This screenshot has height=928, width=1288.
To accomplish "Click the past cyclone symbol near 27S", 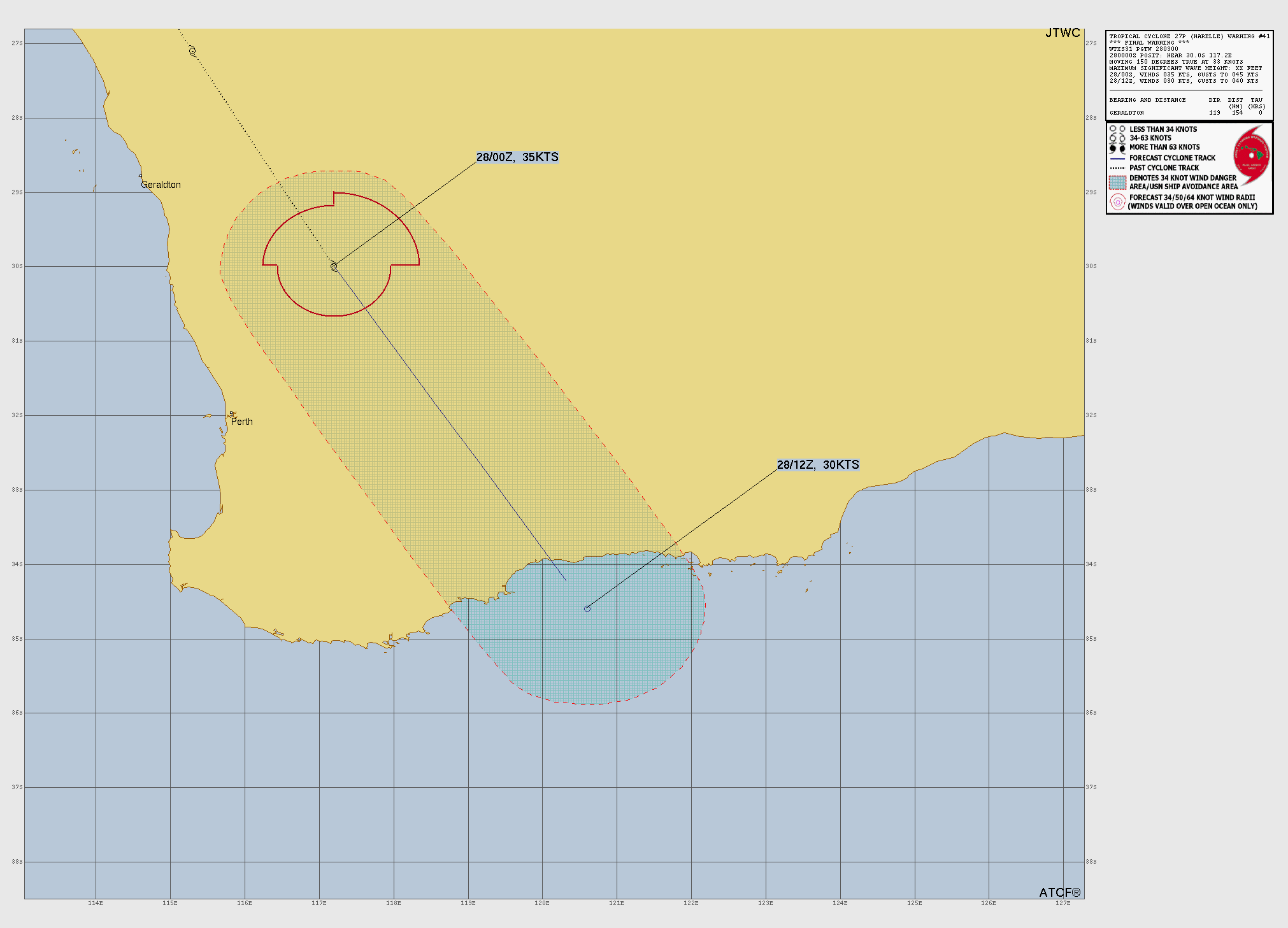I will click(192, 51).
